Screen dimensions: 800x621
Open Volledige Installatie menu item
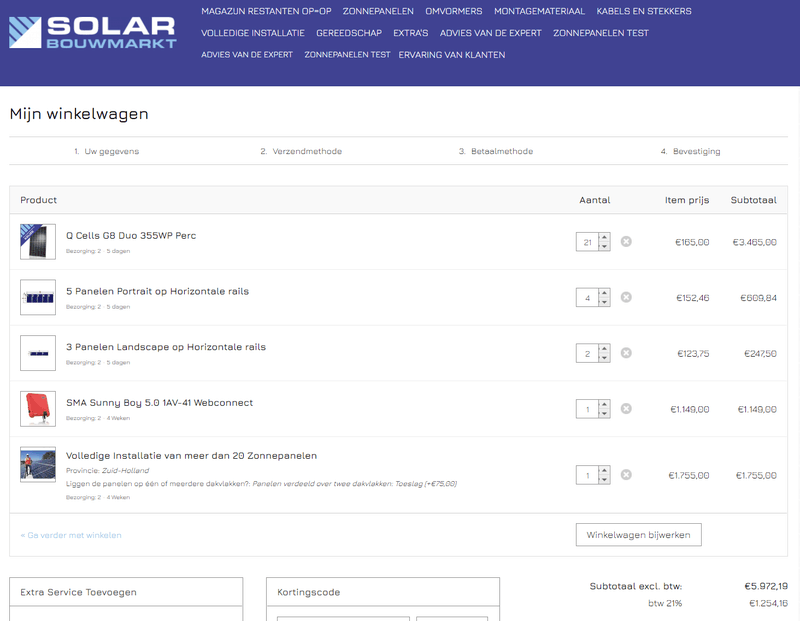click(x=253, y=33)
